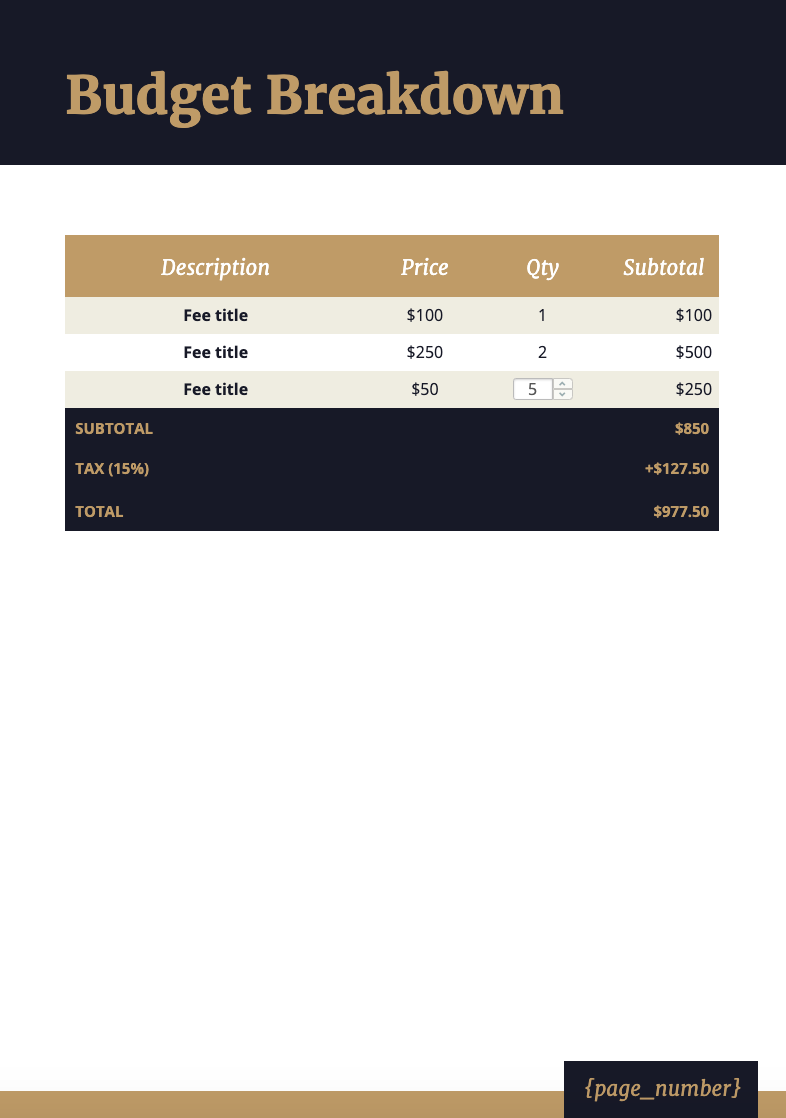Click the Subtotal column header
Screen dimensions: 786x1118
pos(663,267)
